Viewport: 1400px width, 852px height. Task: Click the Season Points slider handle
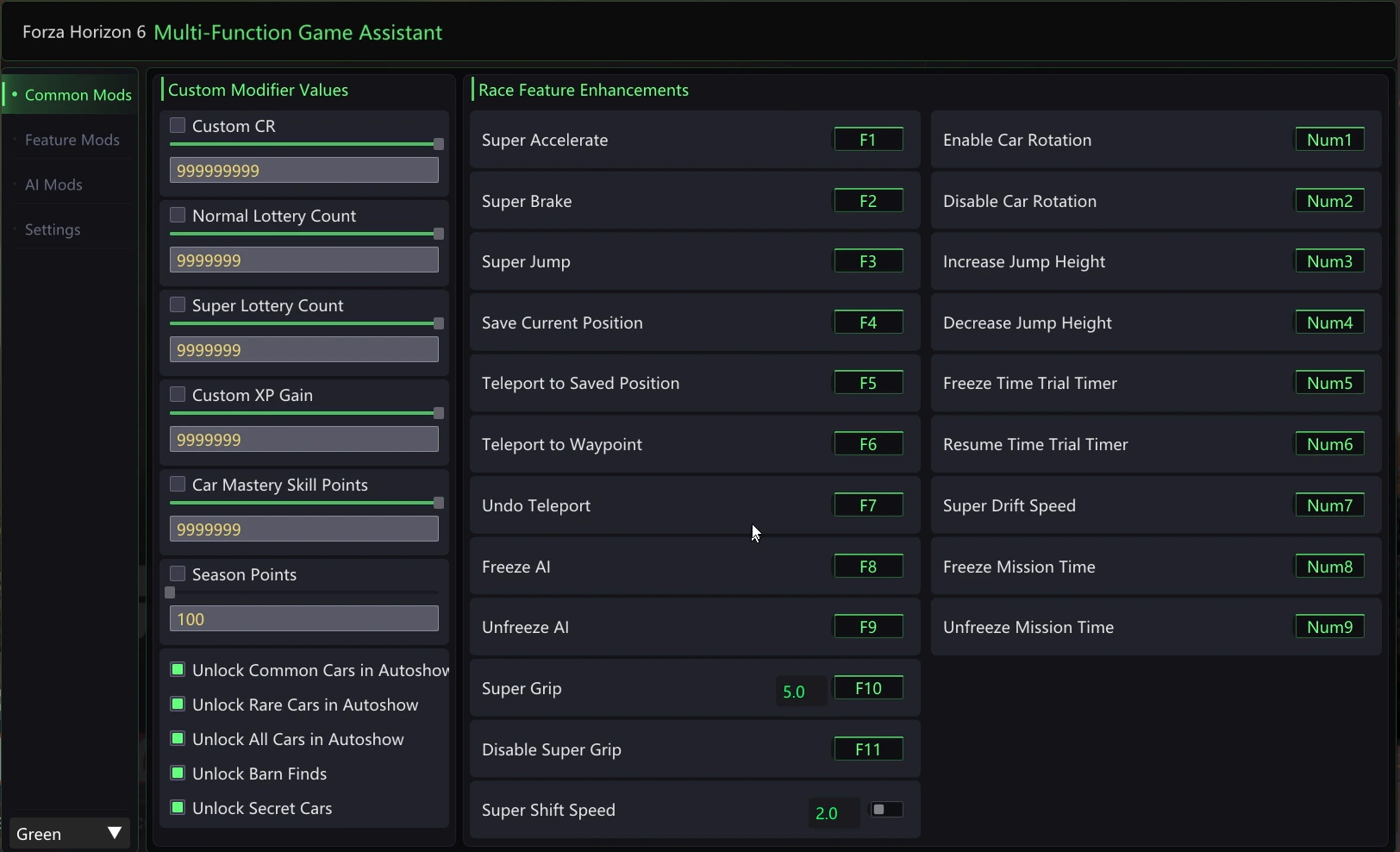coord(170,592)
